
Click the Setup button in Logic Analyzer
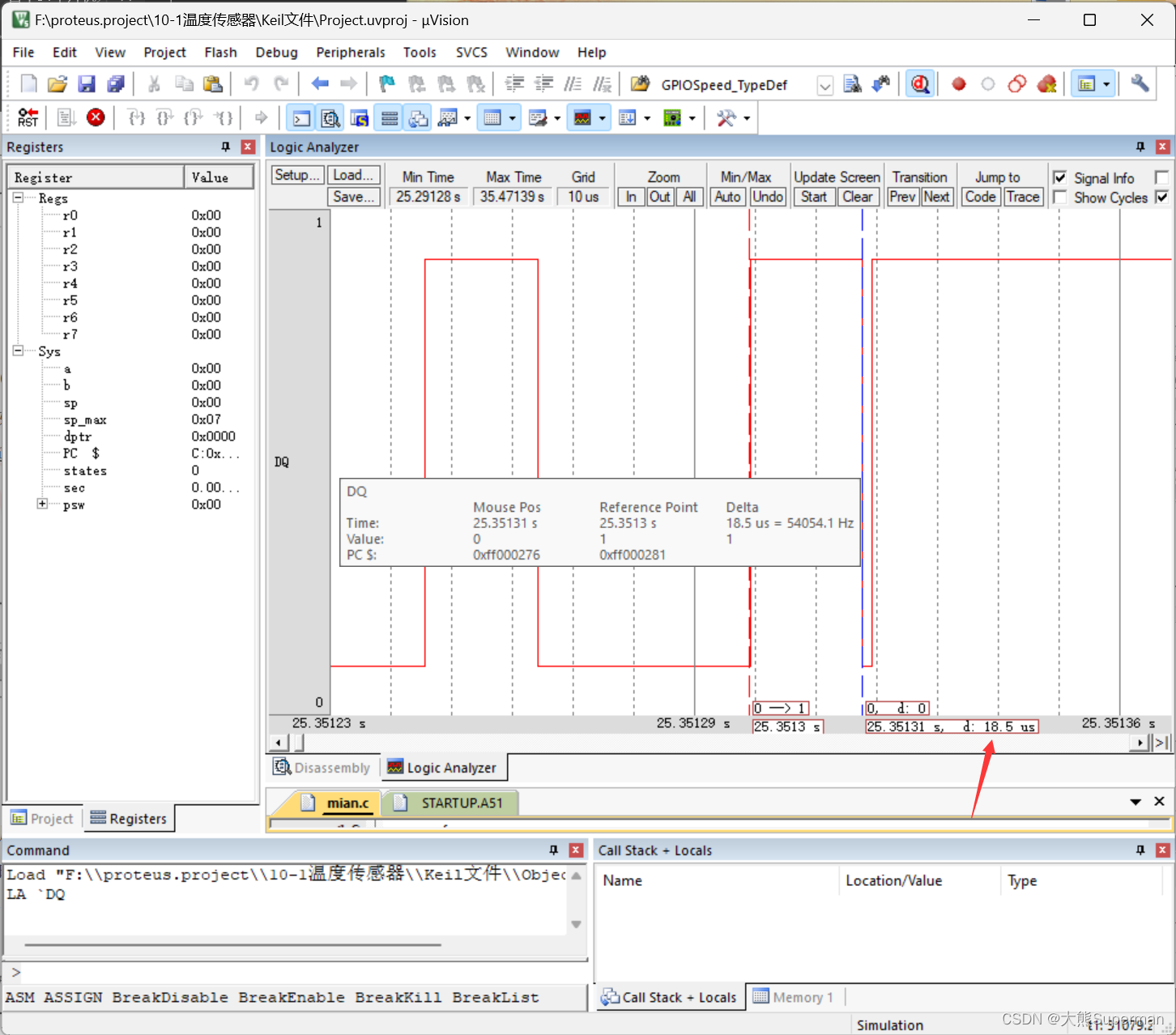tap(296, 174)
